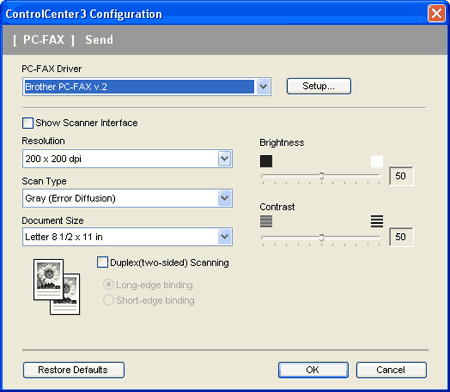Open the PC-FAX driver Setup... button
Viewport: 450px width, 392px height.
coord(319,86)
